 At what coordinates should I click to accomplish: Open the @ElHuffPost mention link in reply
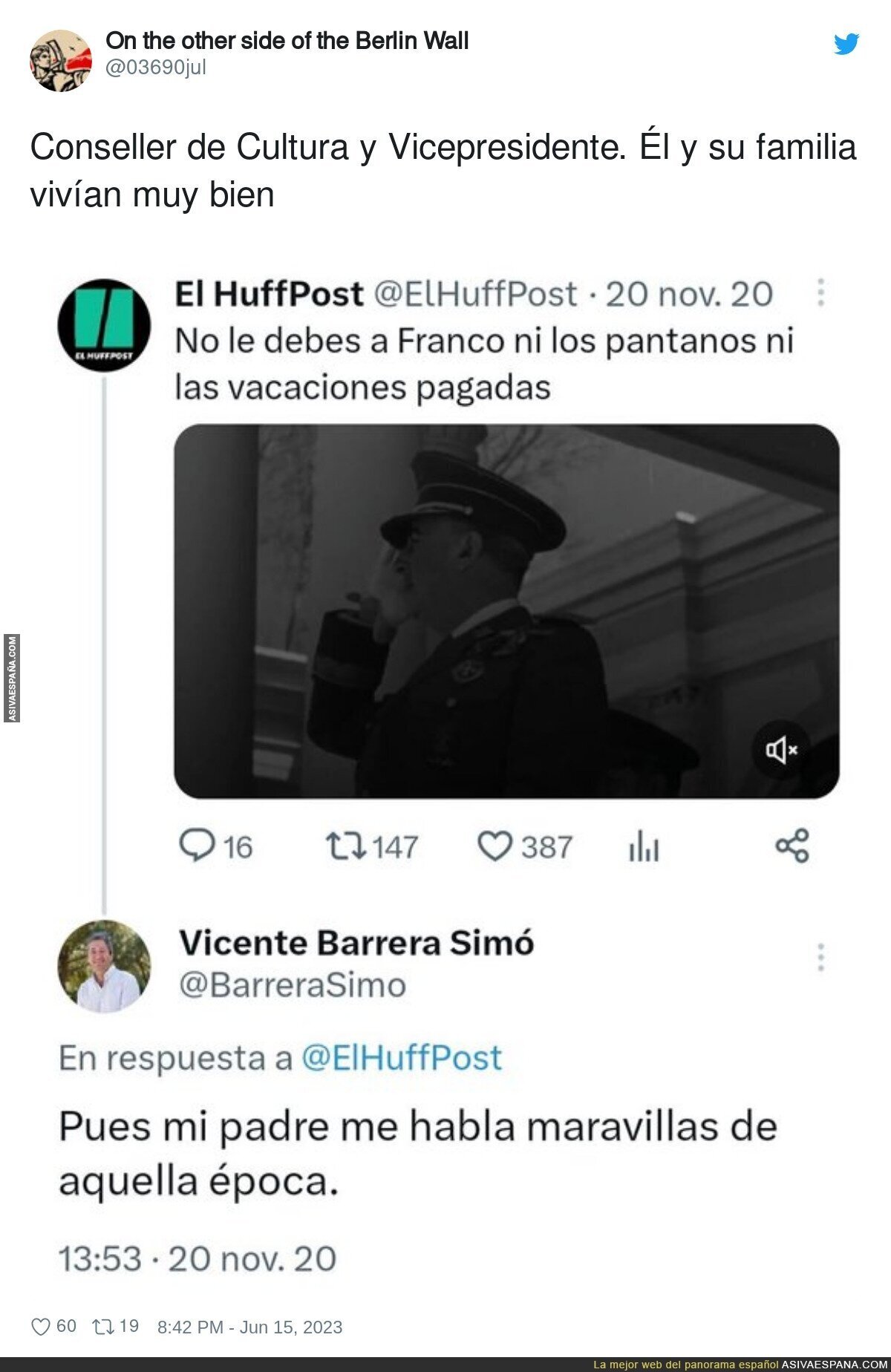(x=402, y=1058)
